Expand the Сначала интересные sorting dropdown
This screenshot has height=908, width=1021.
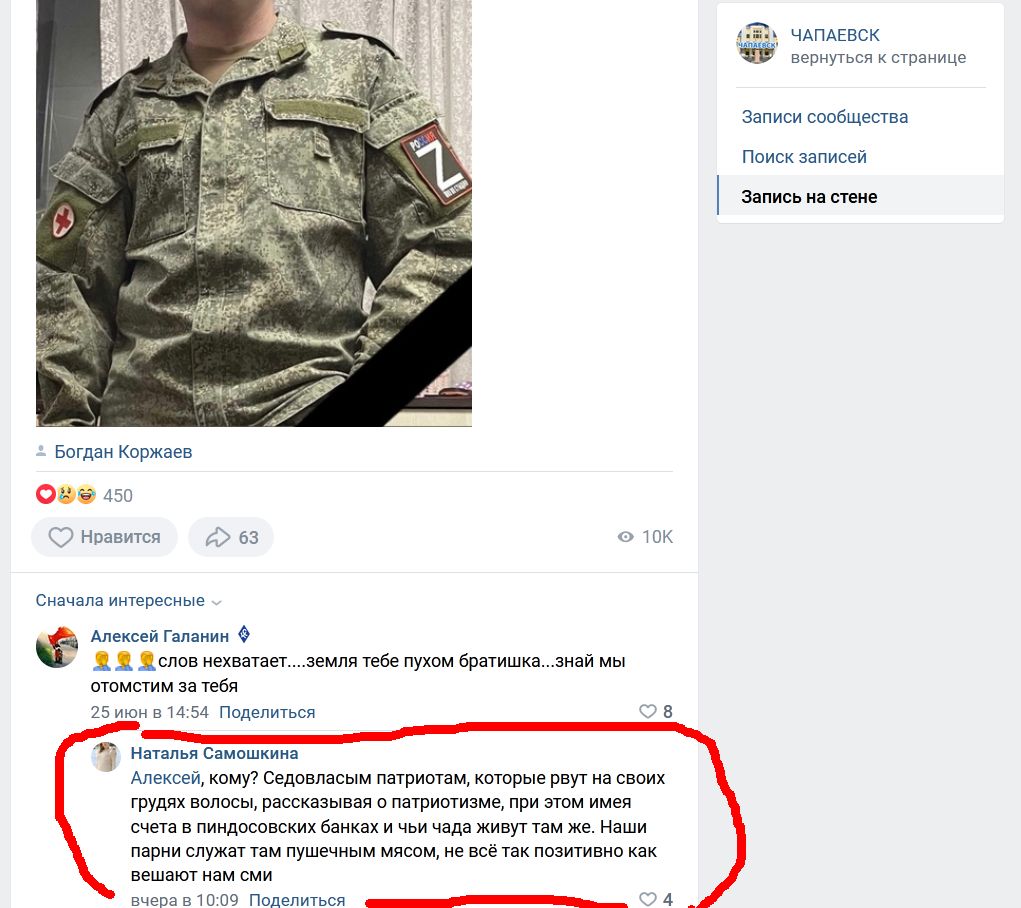[x=128, y=601]
